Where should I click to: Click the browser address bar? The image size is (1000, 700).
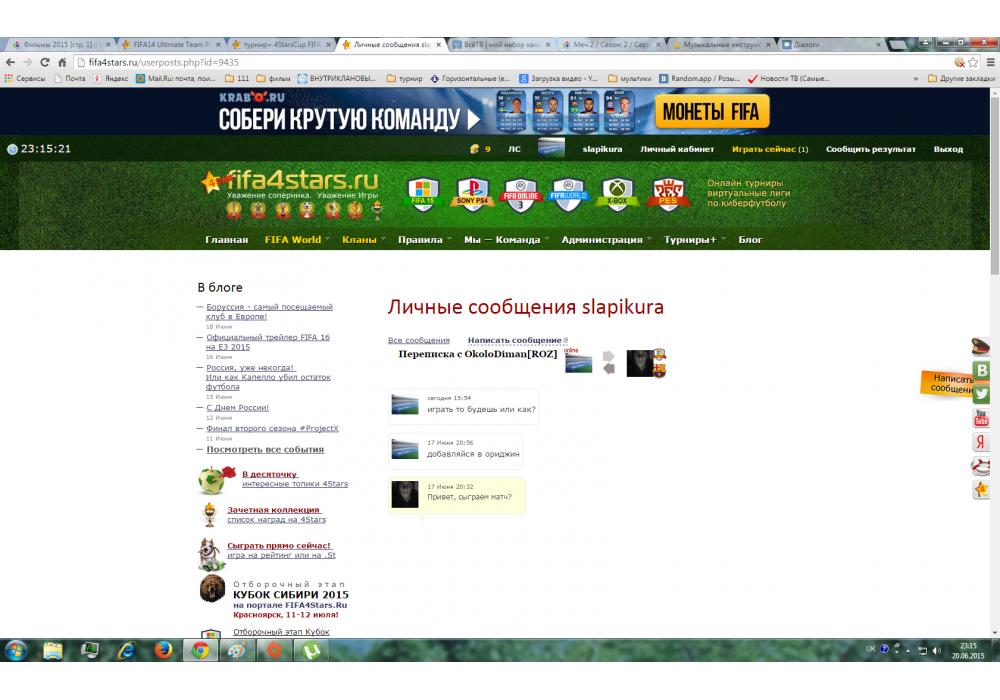click(x=500, y=62)
